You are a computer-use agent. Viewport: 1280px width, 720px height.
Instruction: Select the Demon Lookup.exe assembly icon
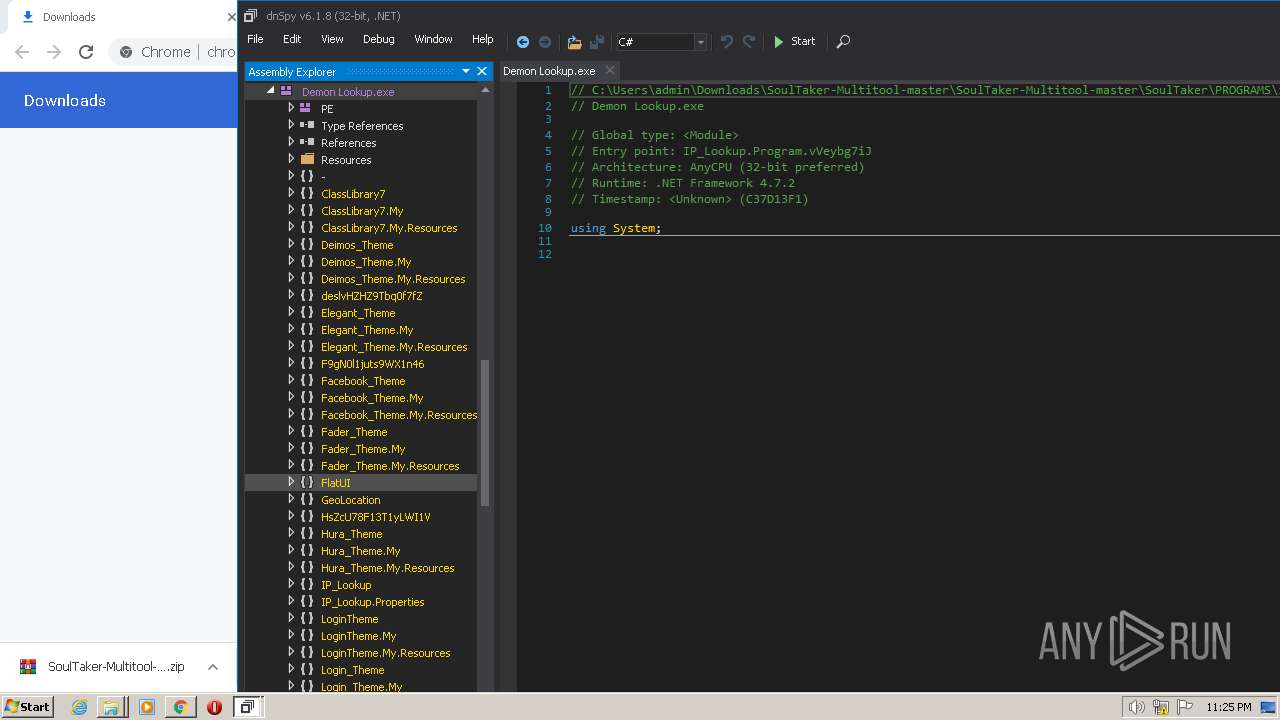point(286,91)
